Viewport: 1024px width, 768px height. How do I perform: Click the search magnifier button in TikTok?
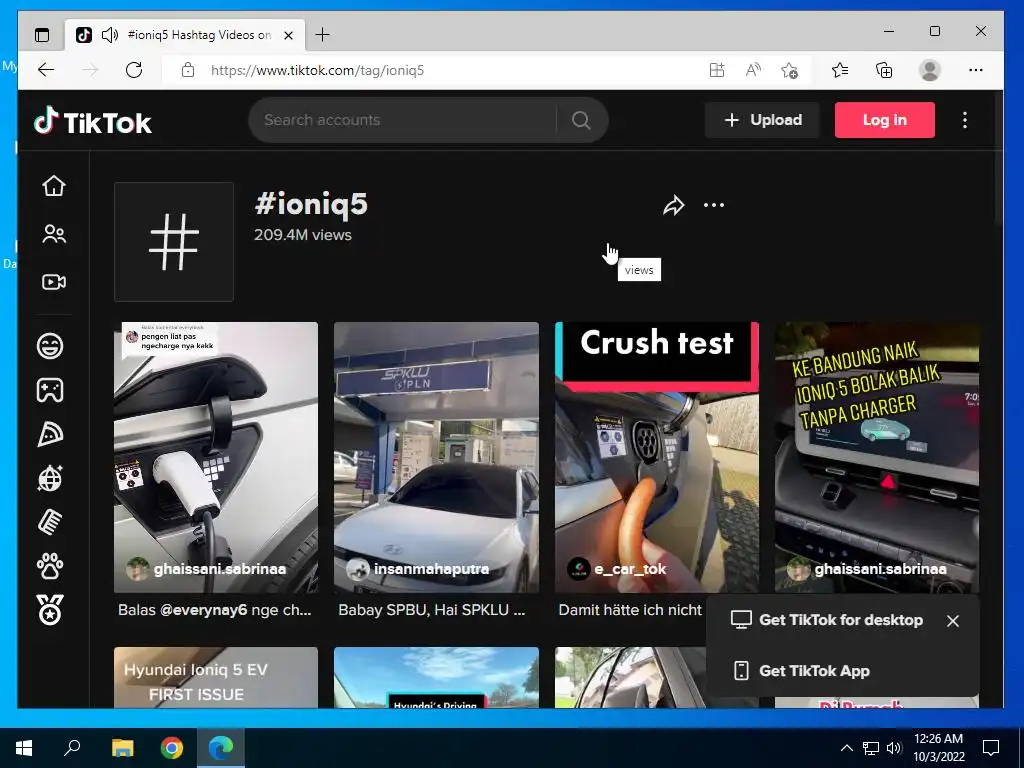tap(581, 120)
